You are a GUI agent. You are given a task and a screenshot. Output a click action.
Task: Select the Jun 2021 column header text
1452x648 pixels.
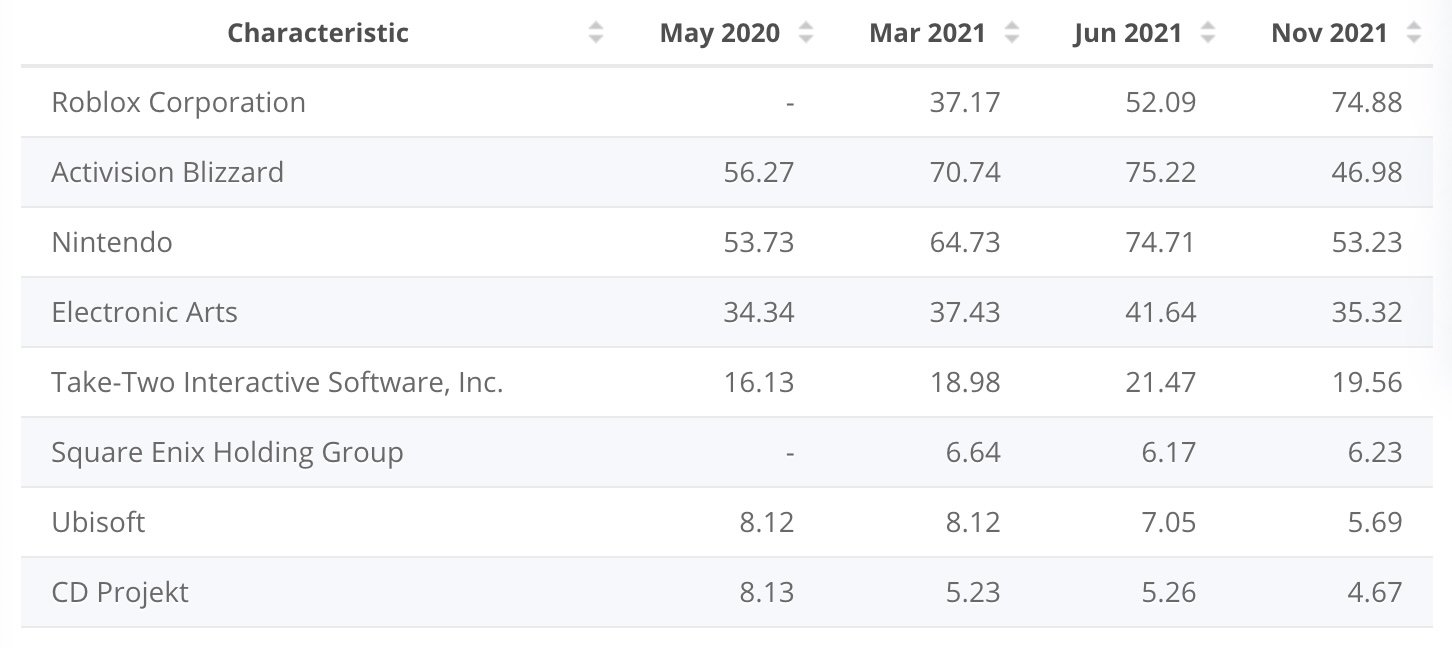pos(1127,33)
